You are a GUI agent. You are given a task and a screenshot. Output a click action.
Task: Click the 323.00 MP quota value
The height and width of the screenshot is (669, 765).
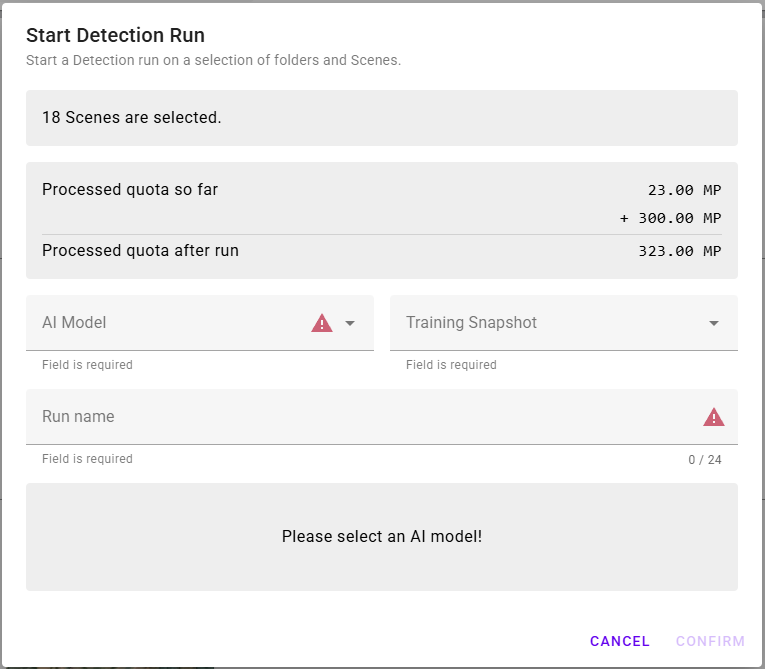679,251
